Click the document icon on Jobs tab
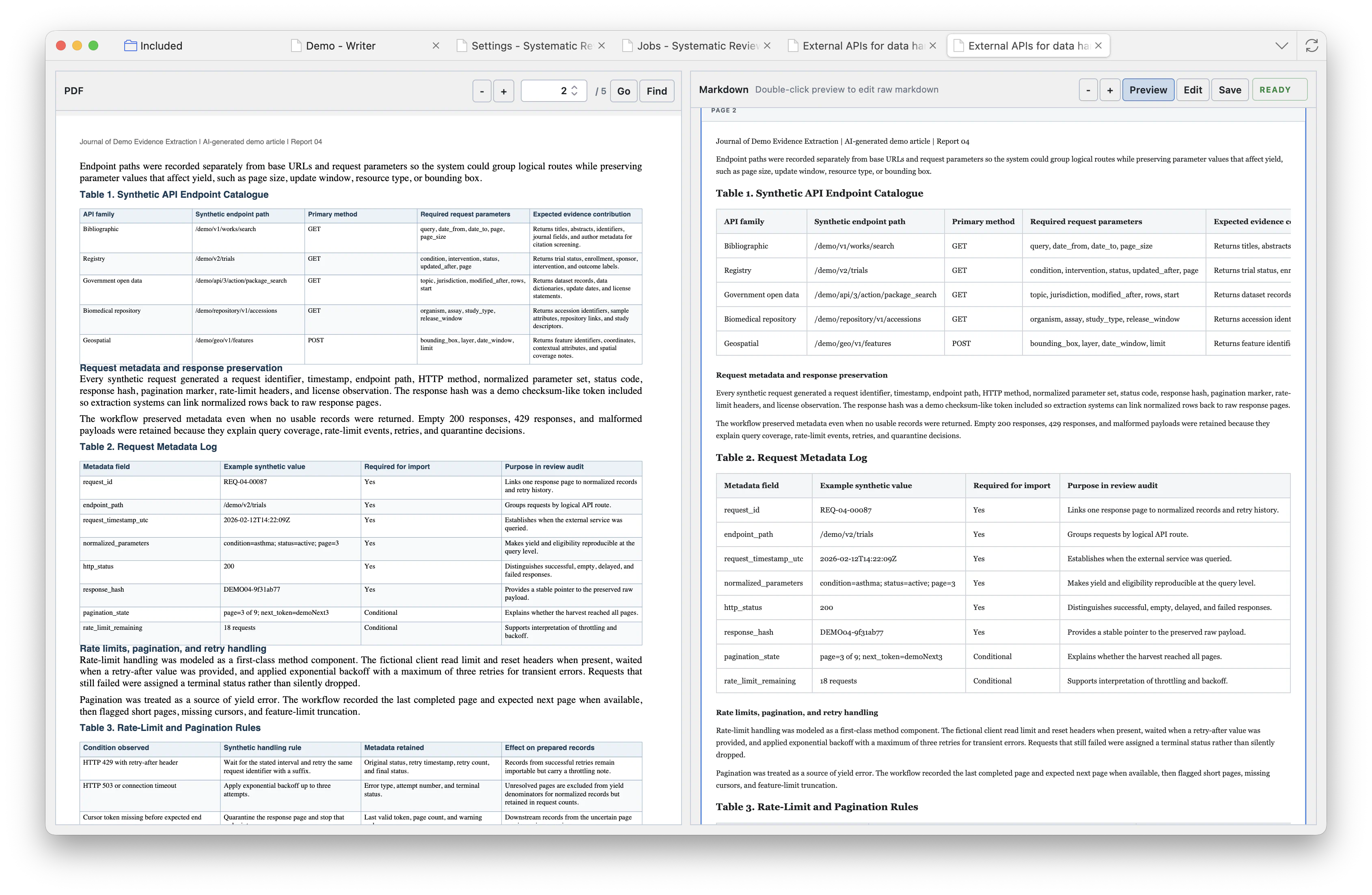 tap(627, 45)
